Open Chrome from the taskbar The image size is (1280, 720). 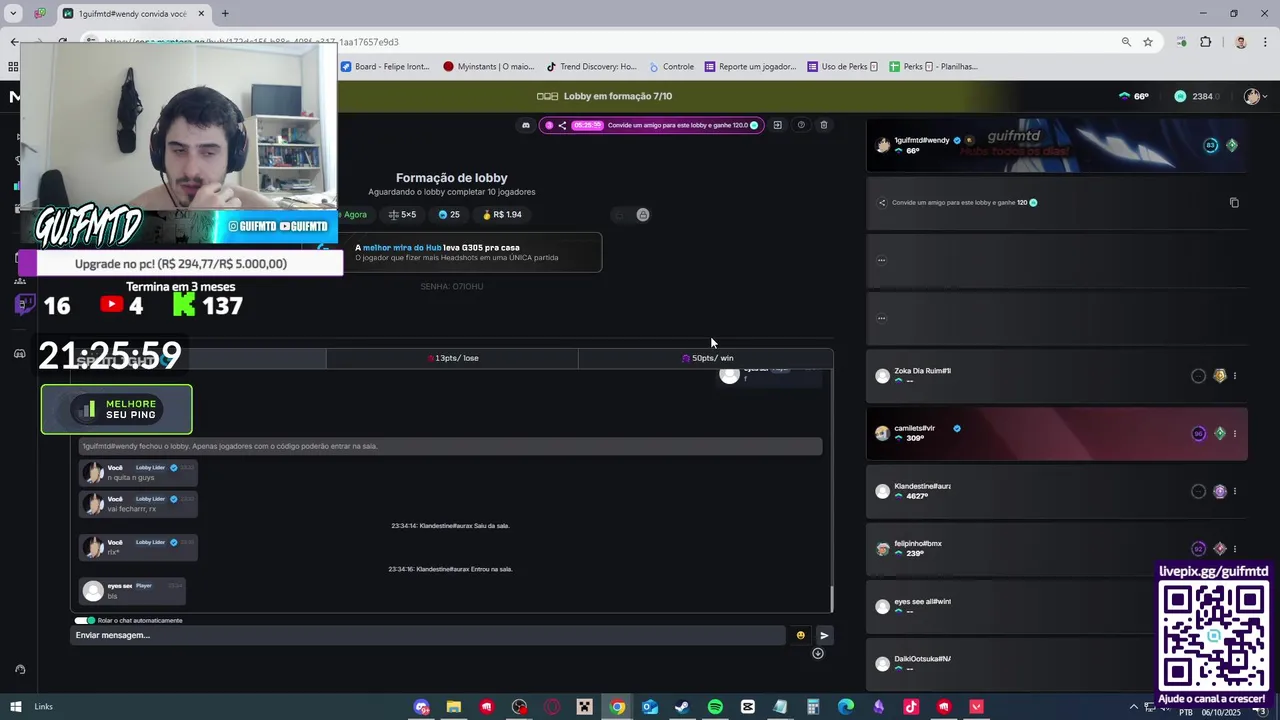(617, 707)
